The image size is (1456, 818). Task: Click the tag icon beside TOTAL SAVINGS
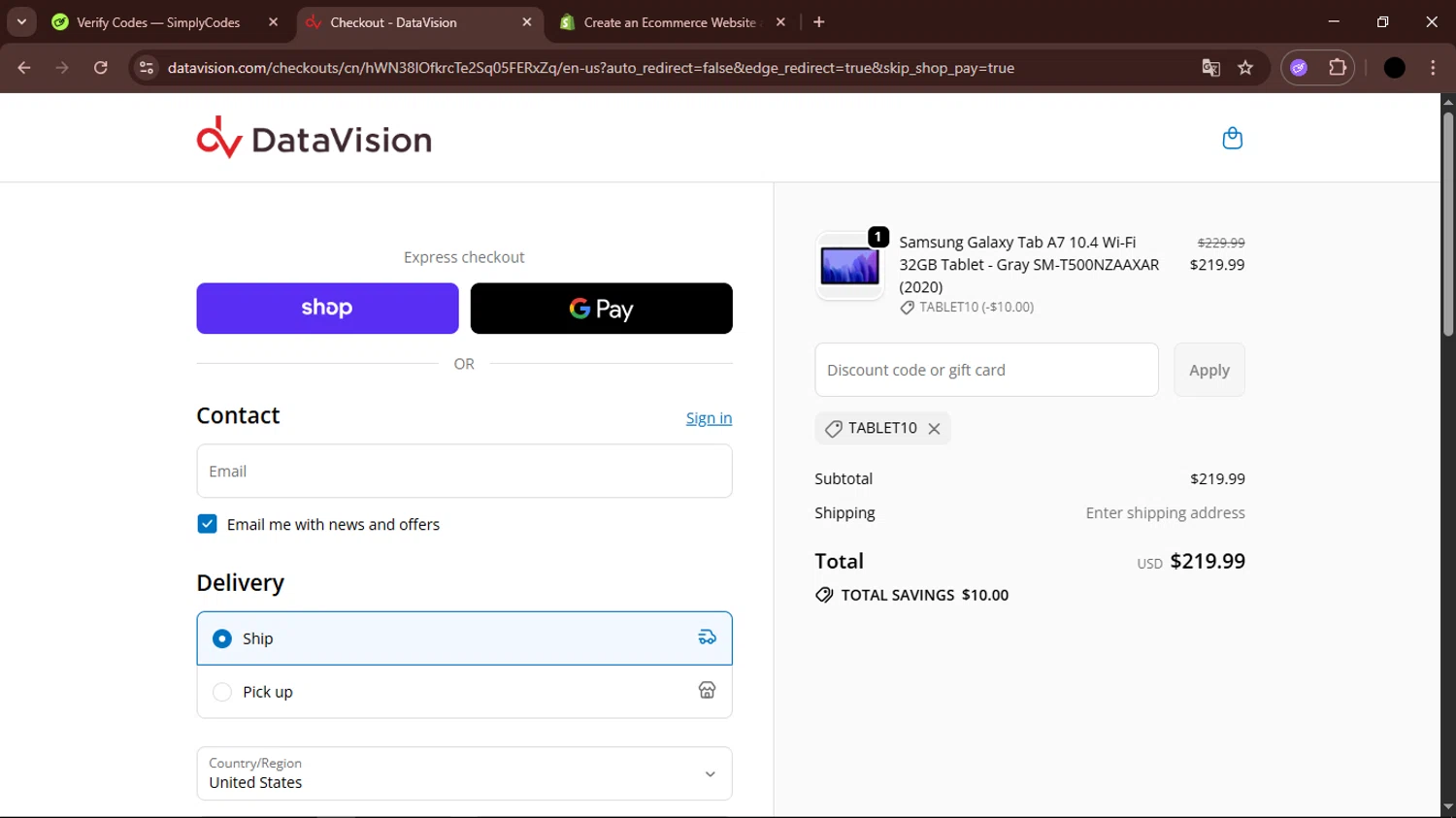point(824,595)
